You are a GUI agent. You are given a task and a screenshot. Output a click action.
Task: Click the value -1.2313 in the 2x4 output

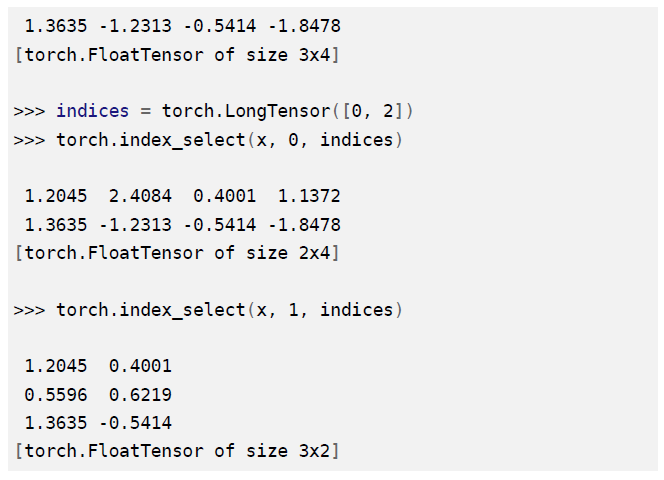tap(136, 225)
